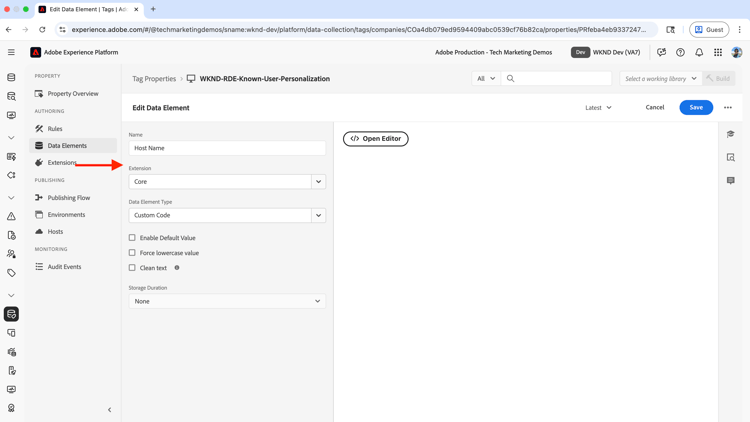Select Data Elements in sidebar
Screen dimensions: 750x422
click(x=73, y=145)
